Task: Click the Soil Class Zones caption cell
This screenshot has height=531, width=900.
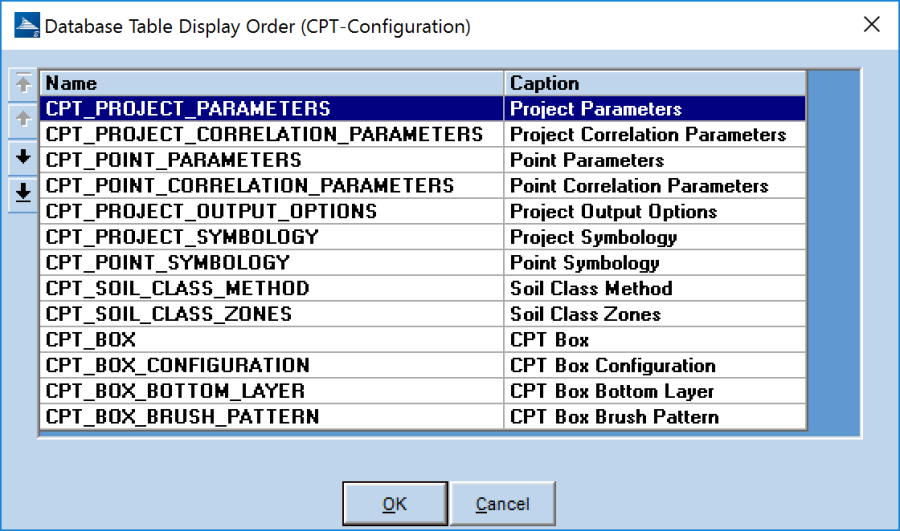Action: [585, 314]
